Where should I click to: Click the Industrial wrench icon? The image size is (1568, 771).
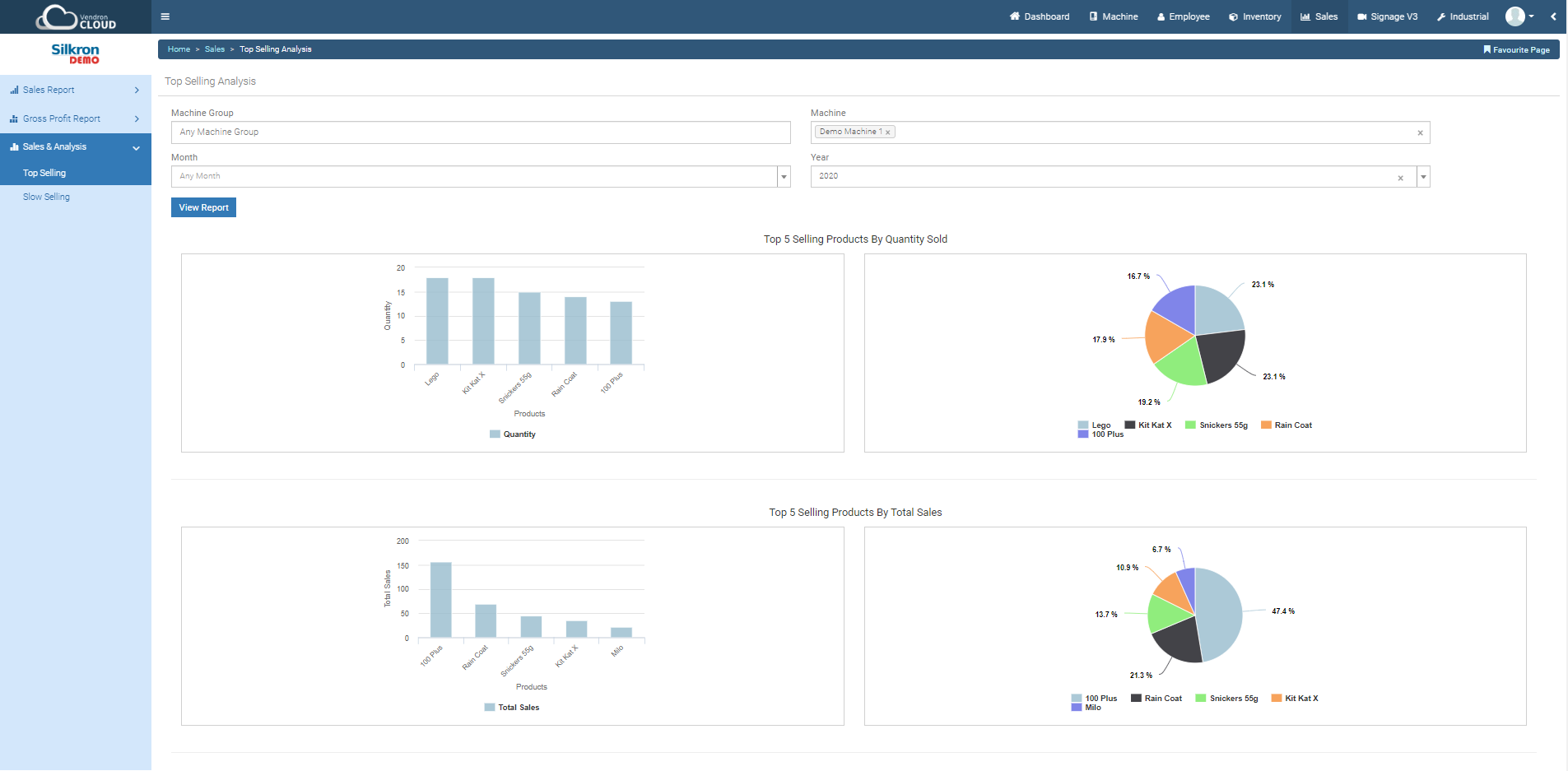point(1440,16)
